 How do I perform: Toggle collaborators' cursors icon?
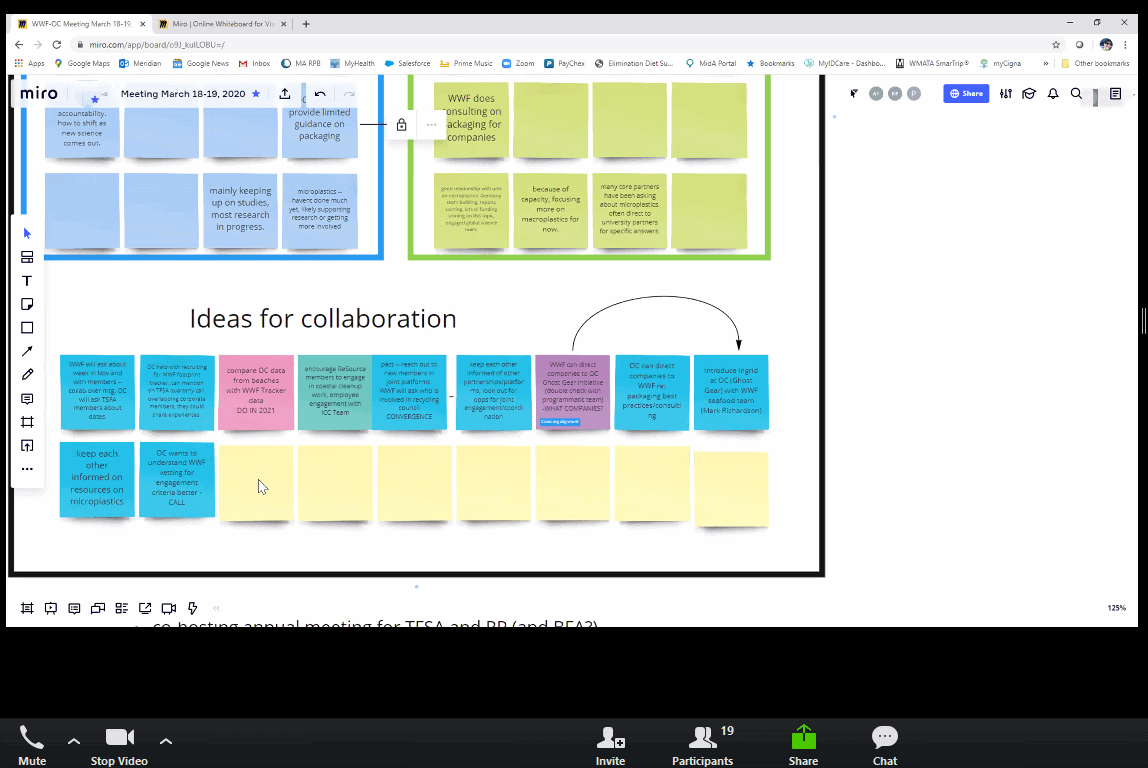click(854, 94)
